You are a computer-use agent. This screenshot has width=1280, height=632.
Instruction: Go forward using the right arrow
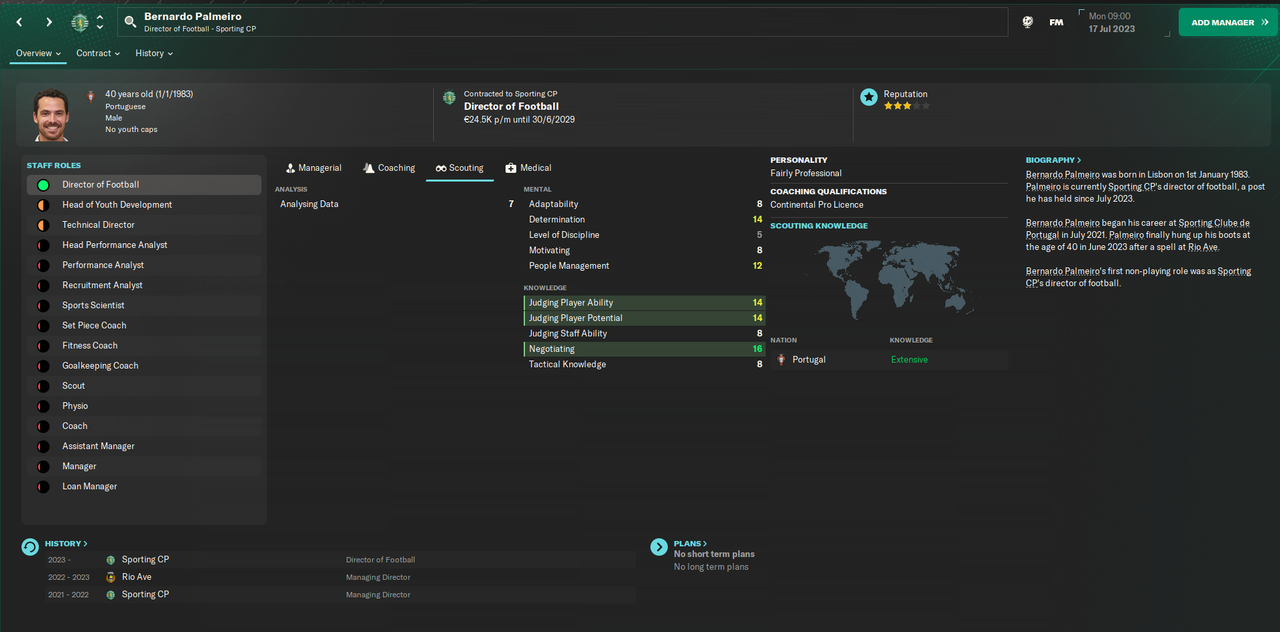[x=49, y=22]
